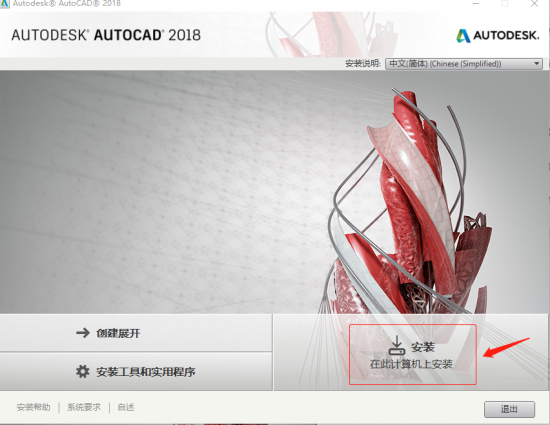
Task: Open the 自述 link
Action: (x=126, y=407)
